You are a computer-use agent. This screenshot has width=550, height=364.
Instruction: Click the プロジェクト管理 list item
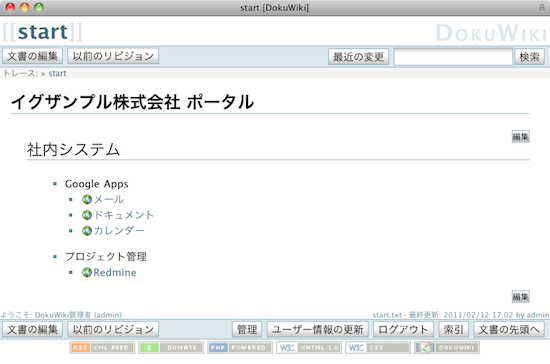(x=106, y=257)
